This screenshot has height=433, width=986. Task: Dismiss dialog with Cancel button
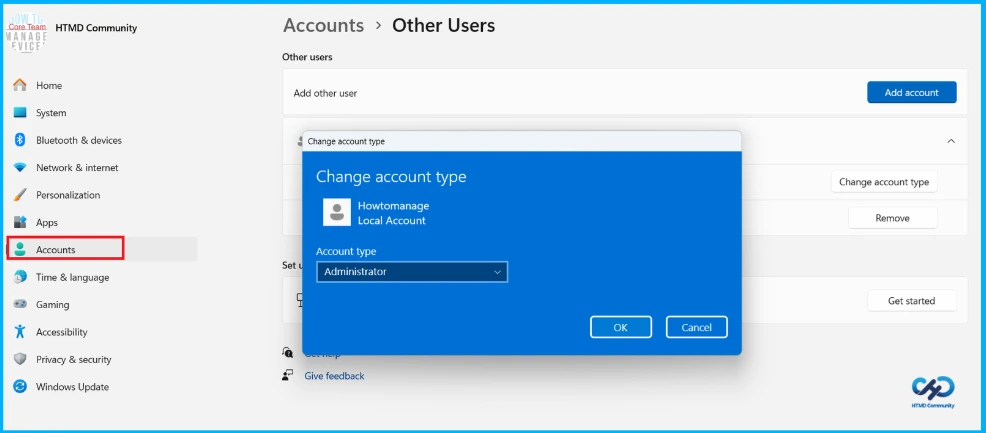click(x=696, y=327)
